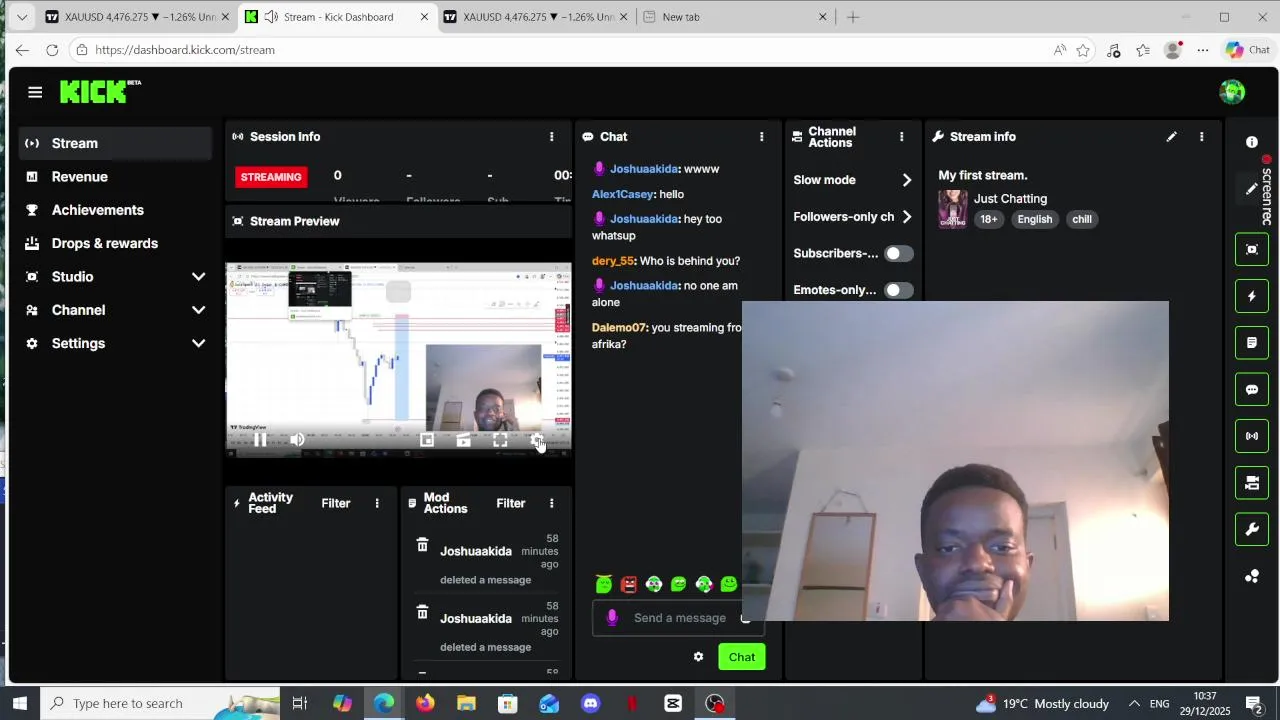Open the info icon in the right sidebar

click(x=1252, y=142)
